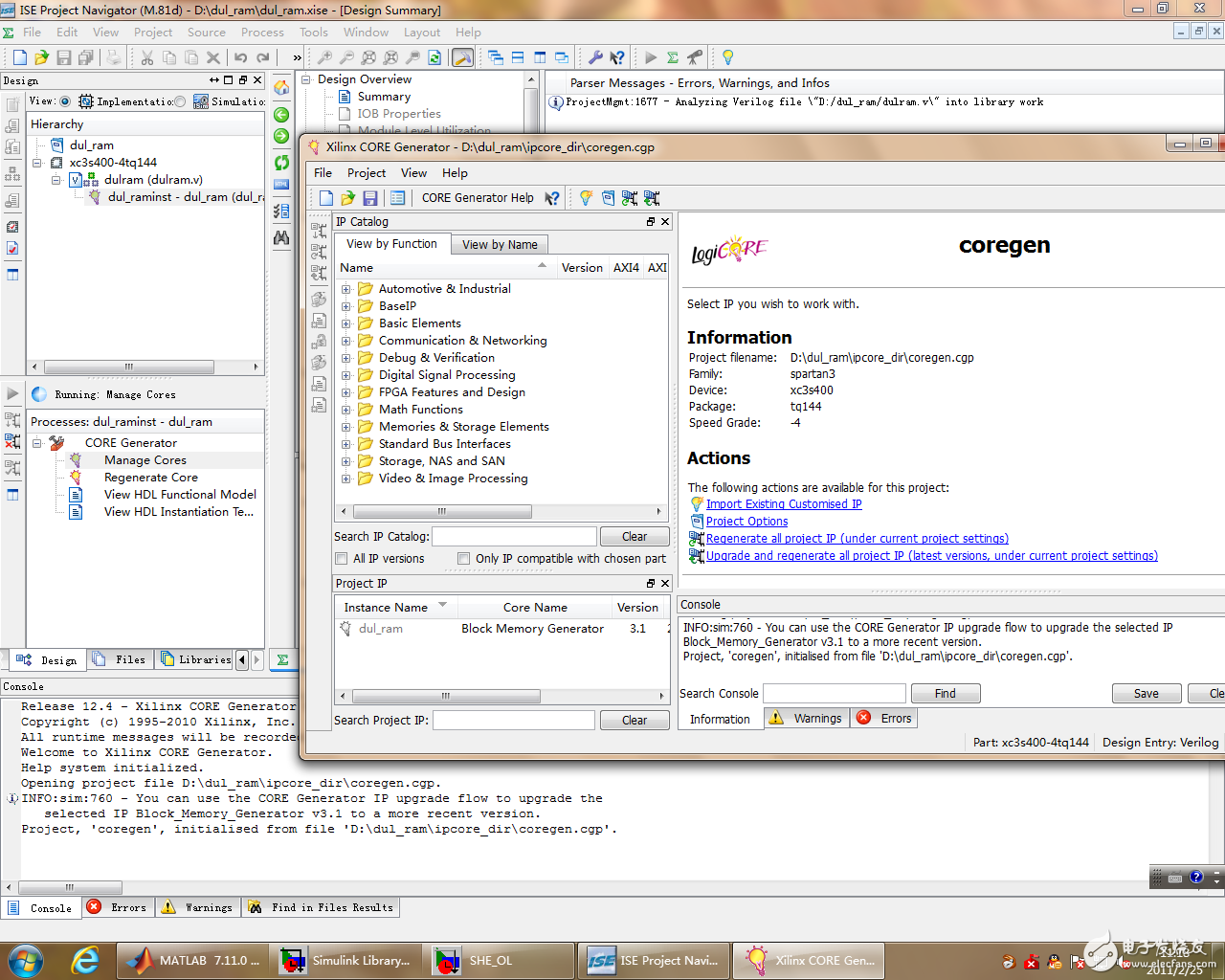1225x980 pixels.
Task: Open project folder icon in CORE Generator toolbar
Action: click(x=347, y=198)
